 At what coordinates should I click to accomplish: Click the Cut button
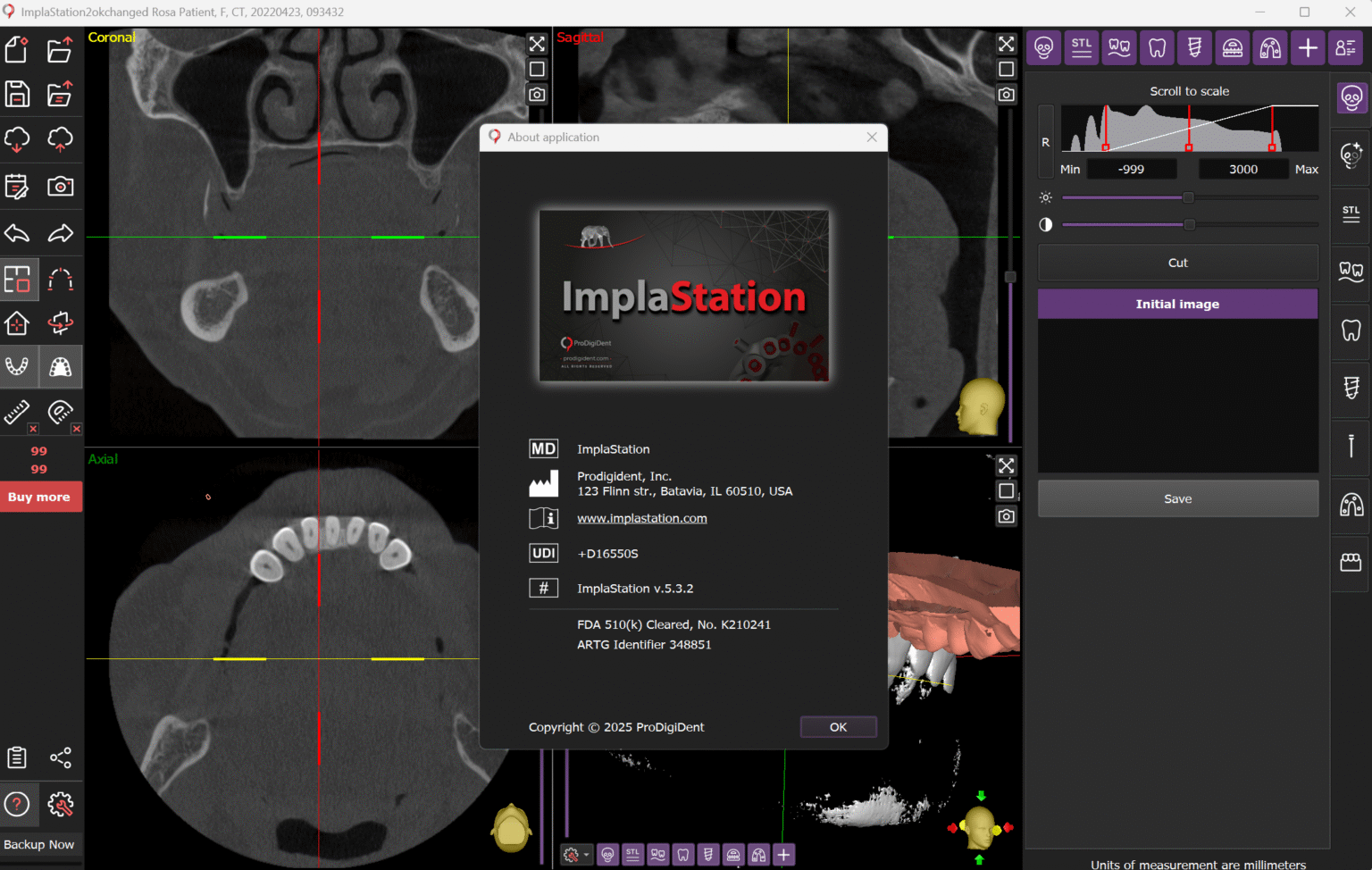[x=1178, y=263]
